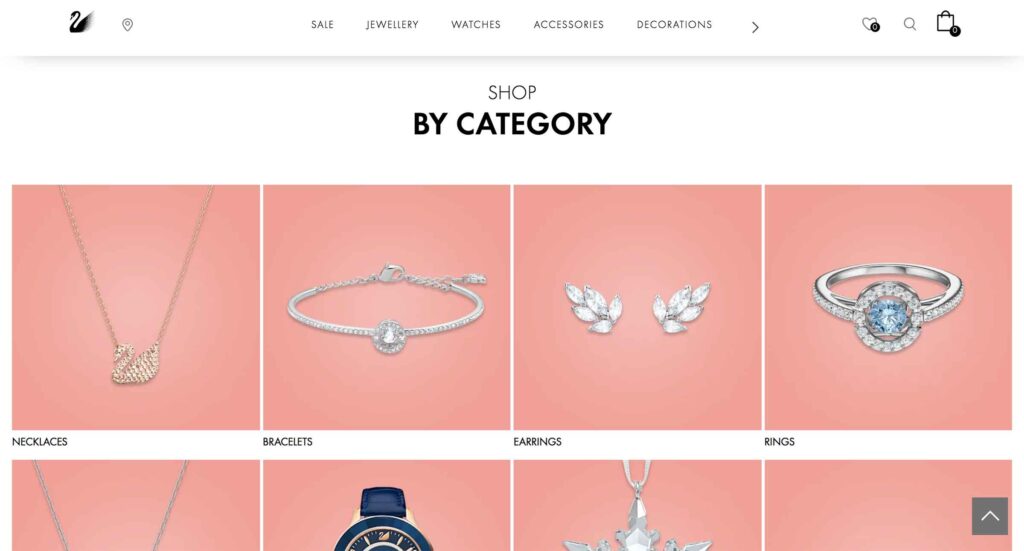
Task: Open the Necklaces category link
Action: click(x=40, y=442)
